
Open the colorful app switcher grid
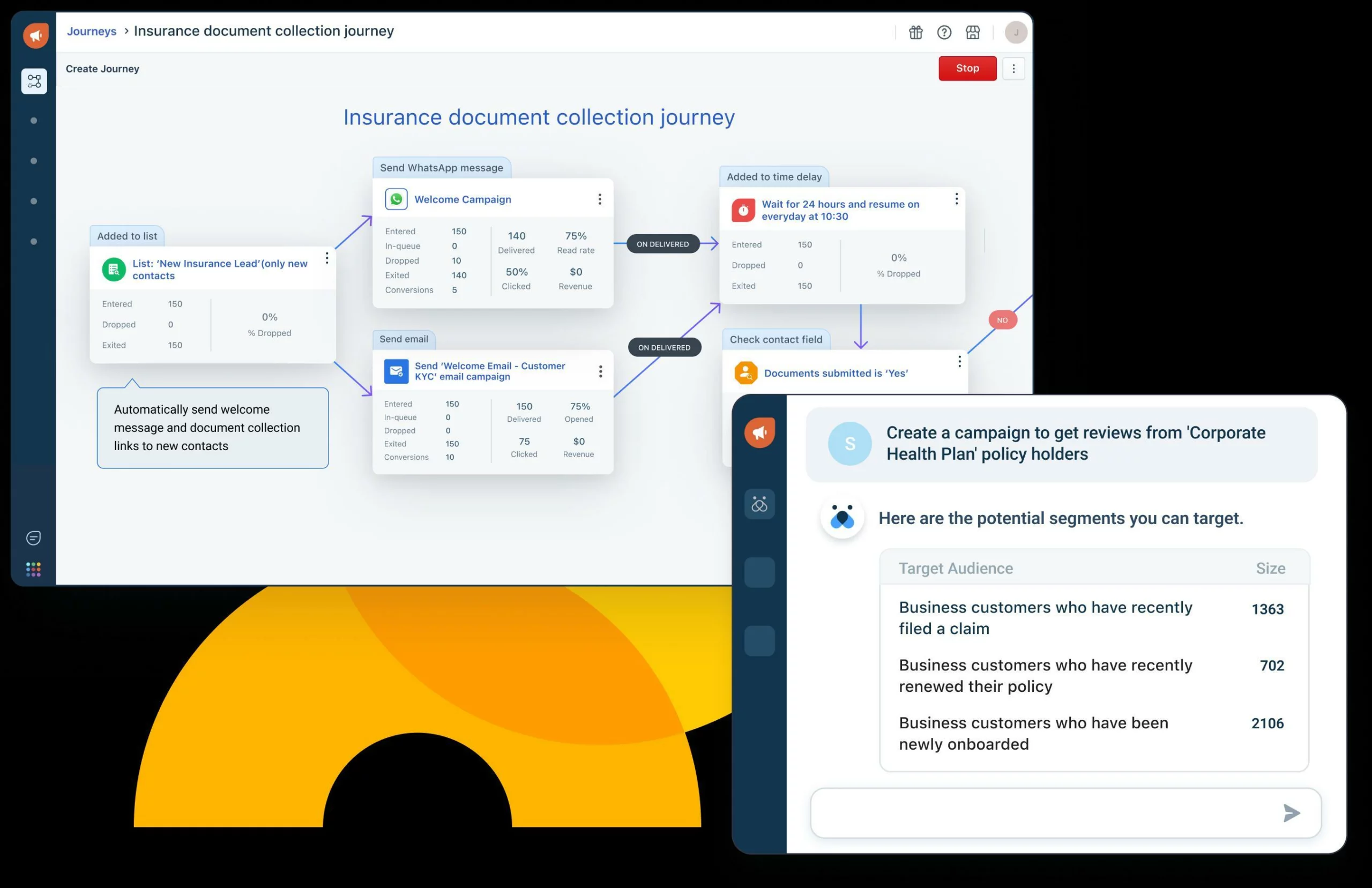(33, 570)
